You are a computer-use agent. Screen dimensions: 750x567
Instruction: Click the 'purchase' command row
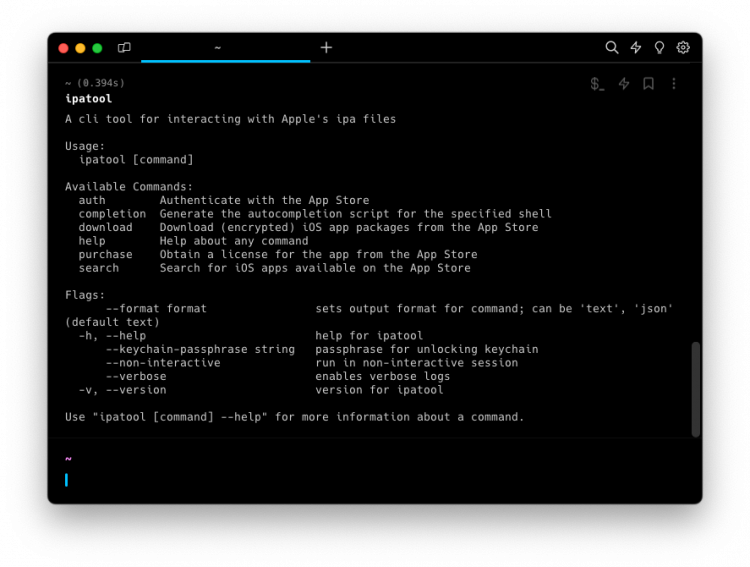tap(278, 255)
